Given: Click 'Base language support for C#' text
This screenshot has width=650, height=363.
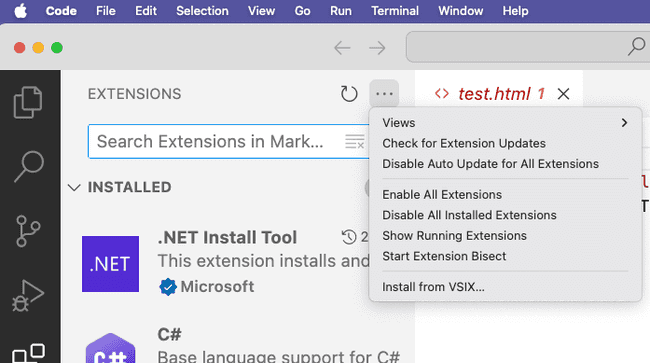Looking at the screenshot, I should point(279,356).
